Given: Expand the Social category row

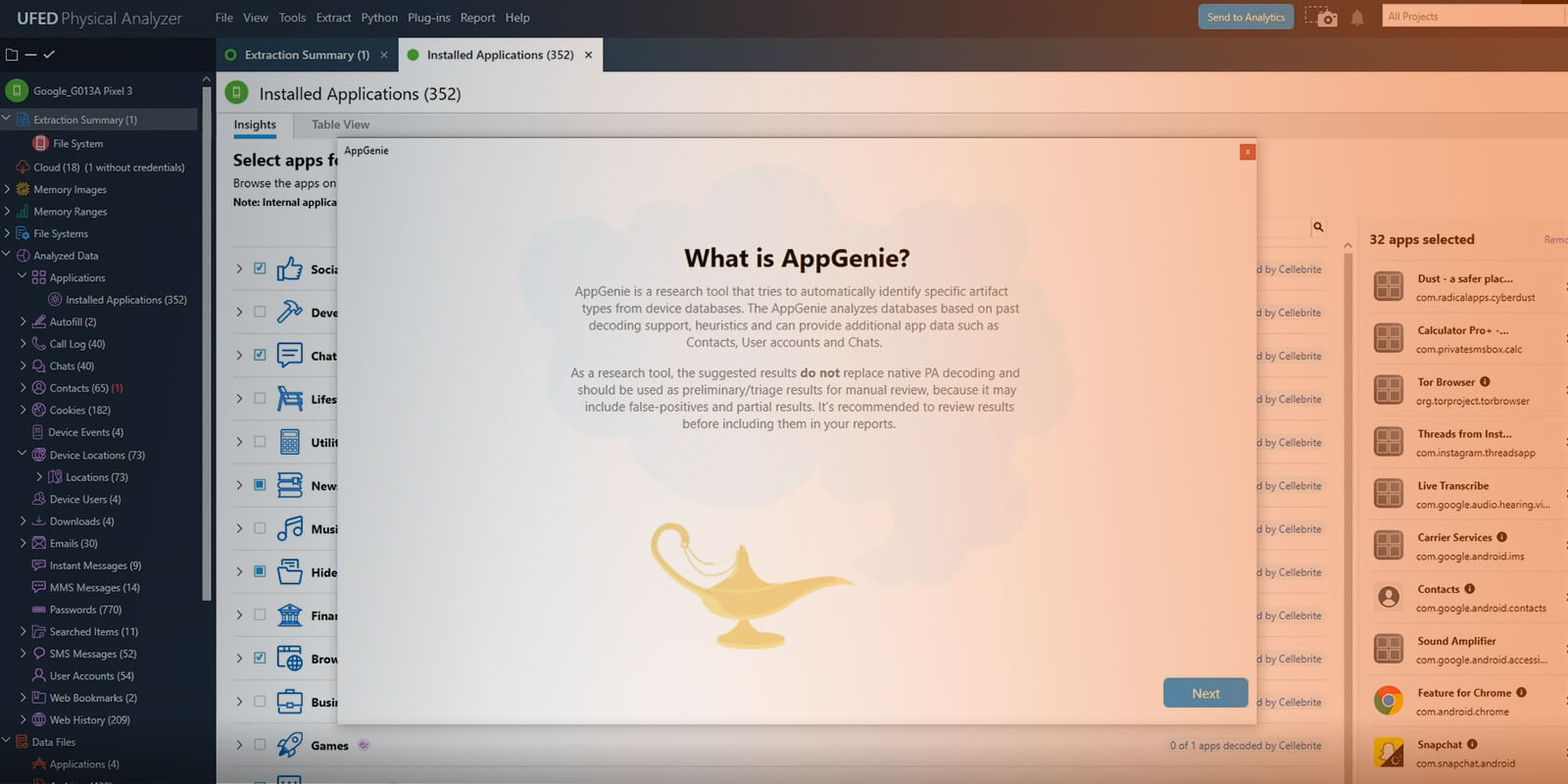Looking at the screenshot, I should (238, 269).
